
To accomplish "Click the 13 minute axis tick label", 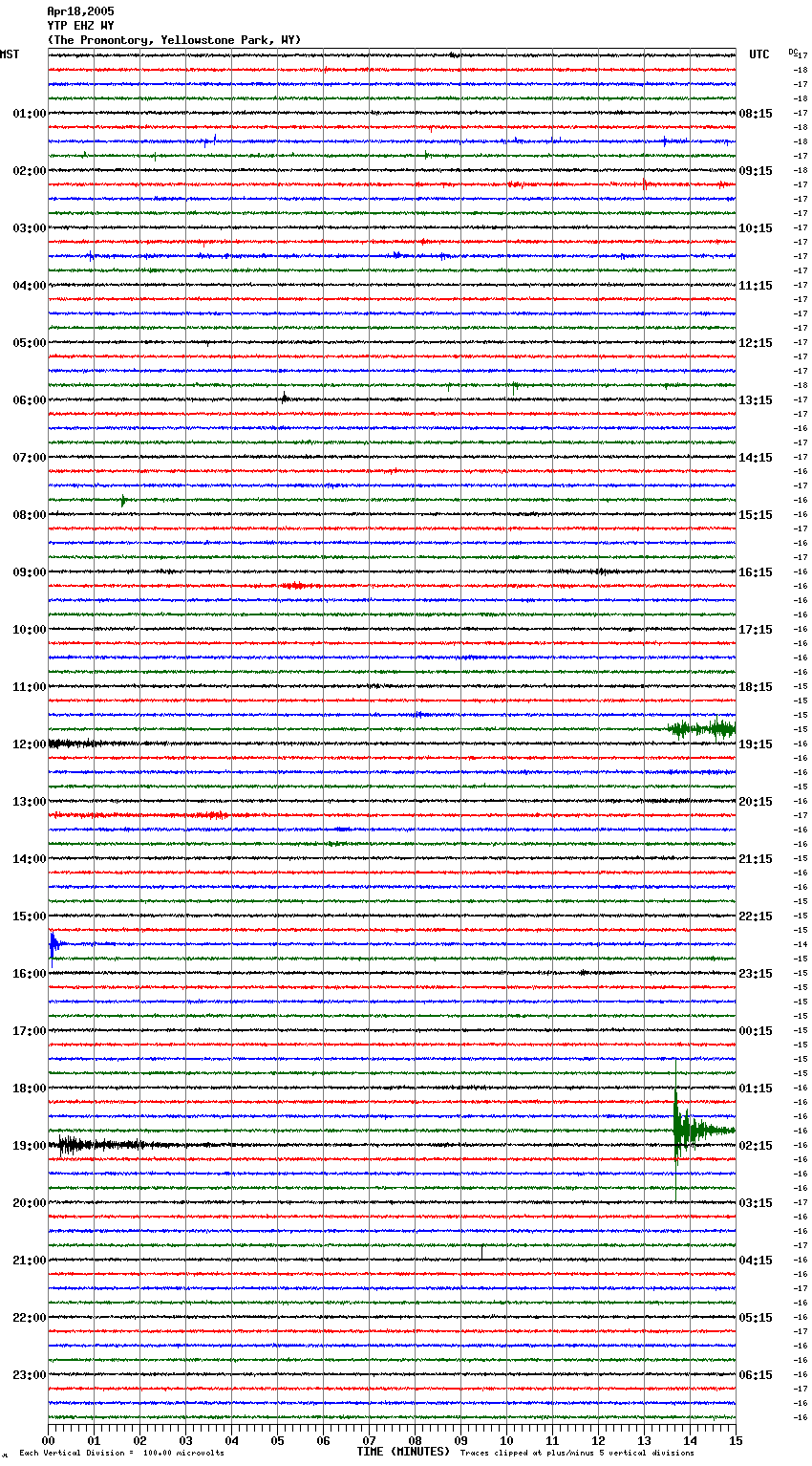I will 644,1440.
